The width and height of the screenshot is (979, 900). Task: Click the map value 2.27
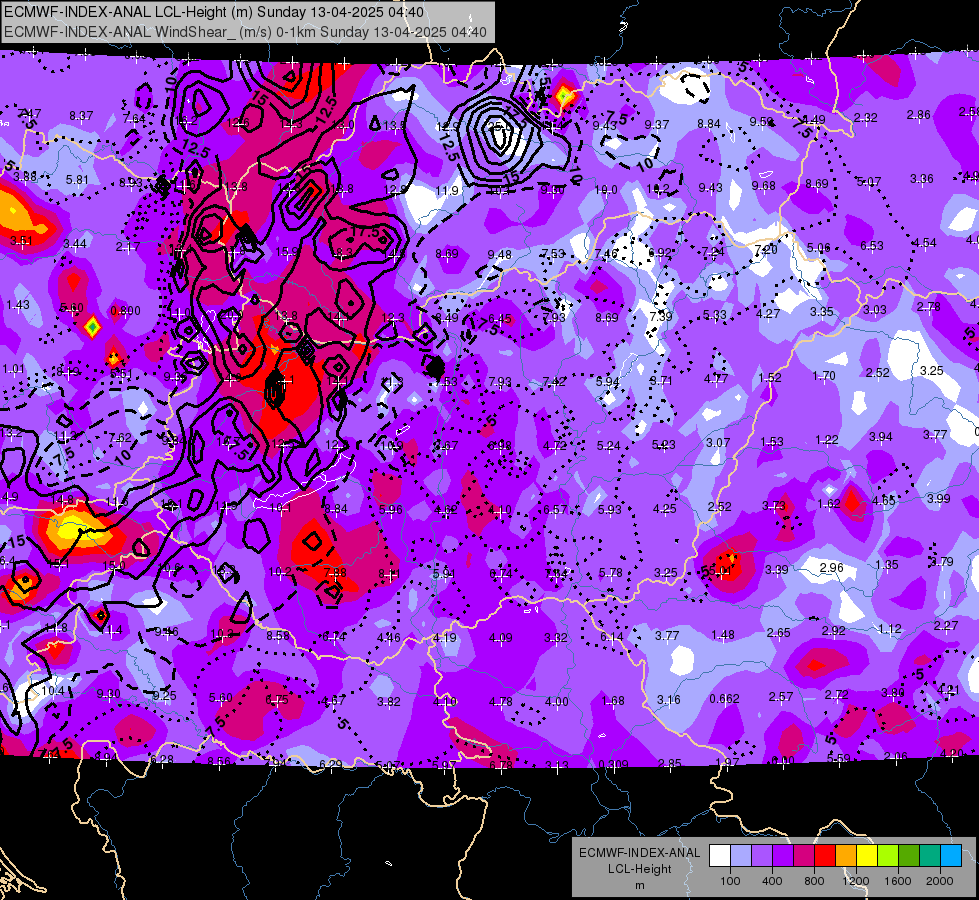coord(945,625)
